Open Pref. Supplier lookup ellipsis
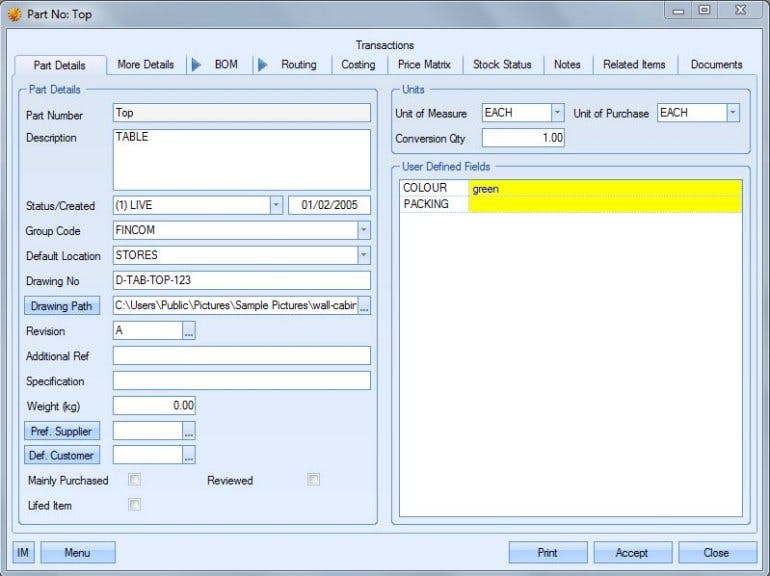The height and width of the screenshot is (576, 770). click(x=189, y=431)
